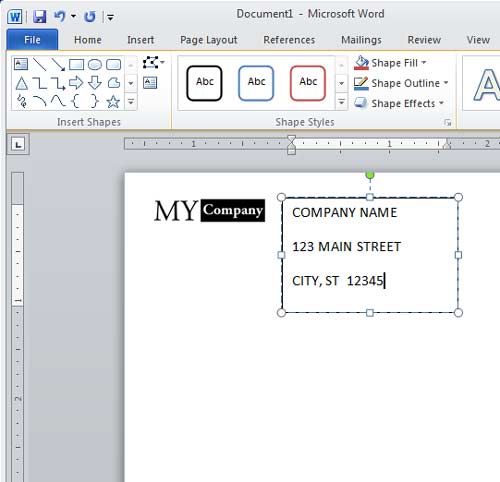Click the MY Company logo image
The image size is (500, 482).
coord(209,210)
